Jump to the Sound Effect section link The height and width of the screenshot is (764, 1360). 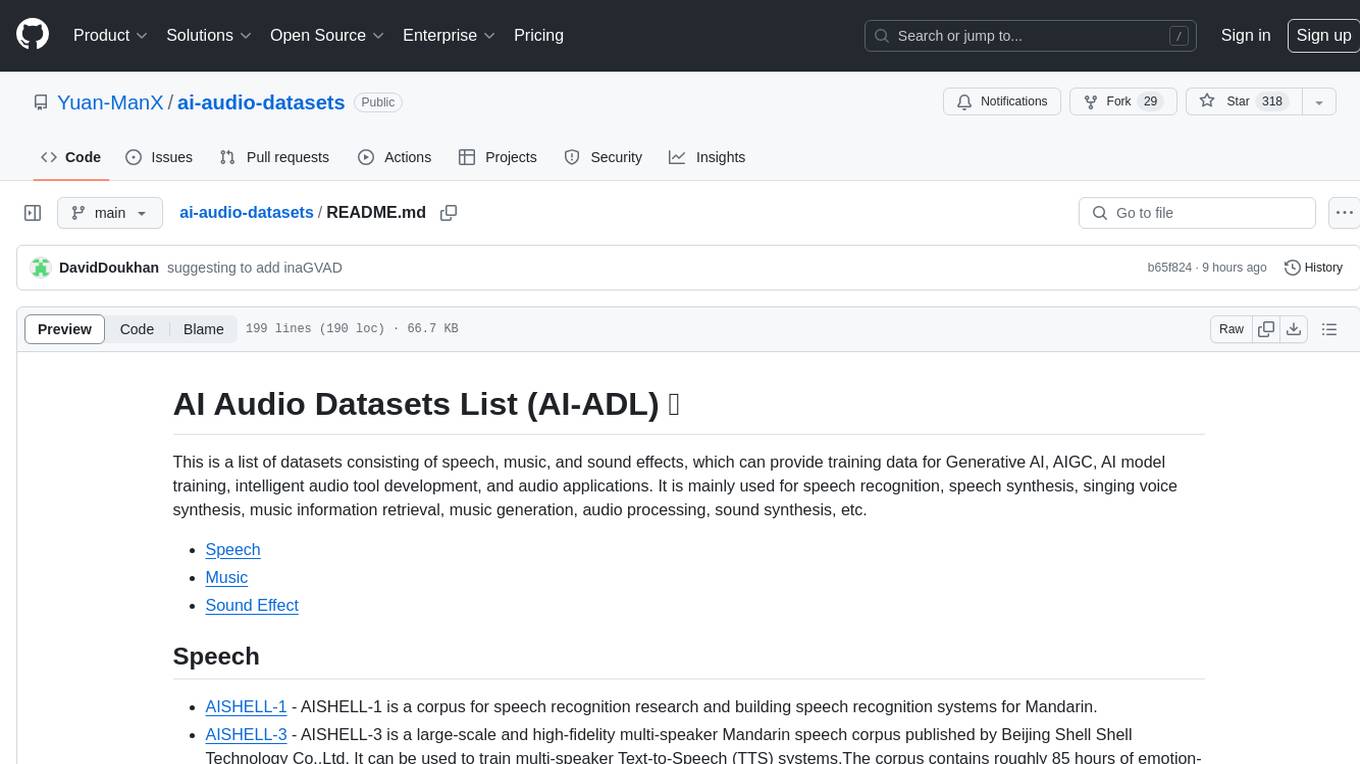point(252,606)
